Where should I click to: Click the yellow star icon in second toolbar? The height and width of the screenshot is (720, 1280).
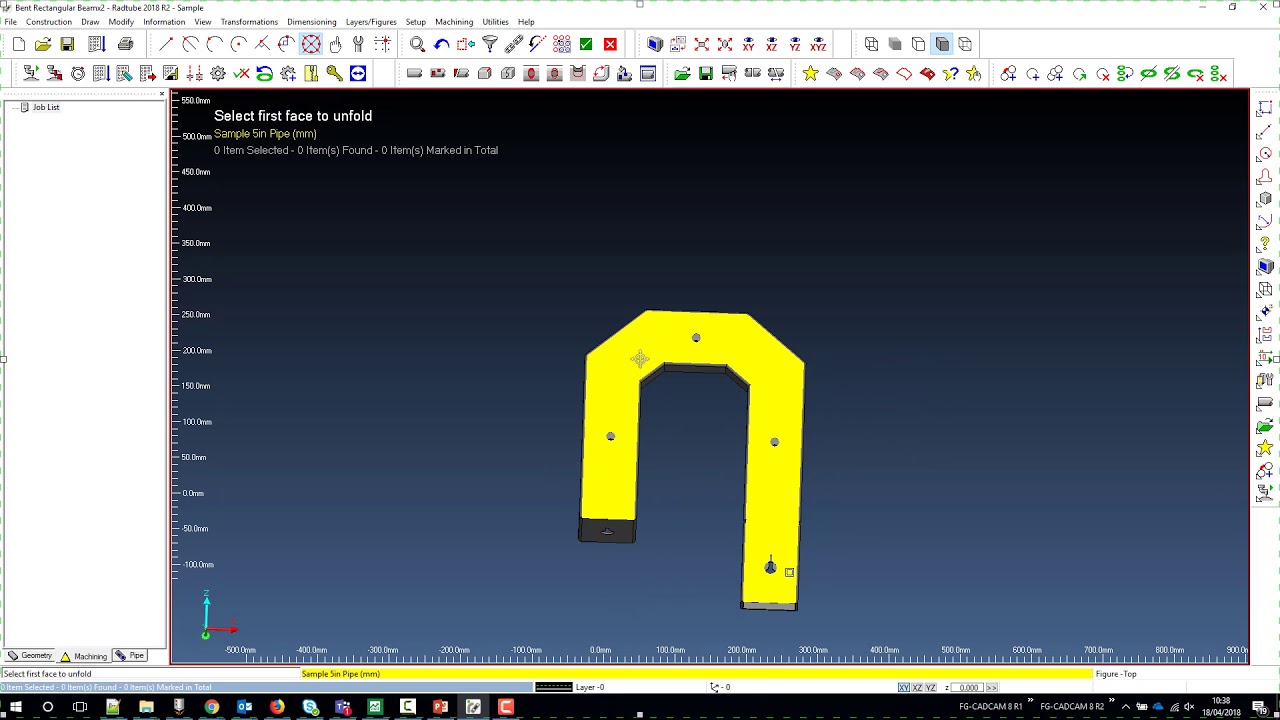[810, 74]
